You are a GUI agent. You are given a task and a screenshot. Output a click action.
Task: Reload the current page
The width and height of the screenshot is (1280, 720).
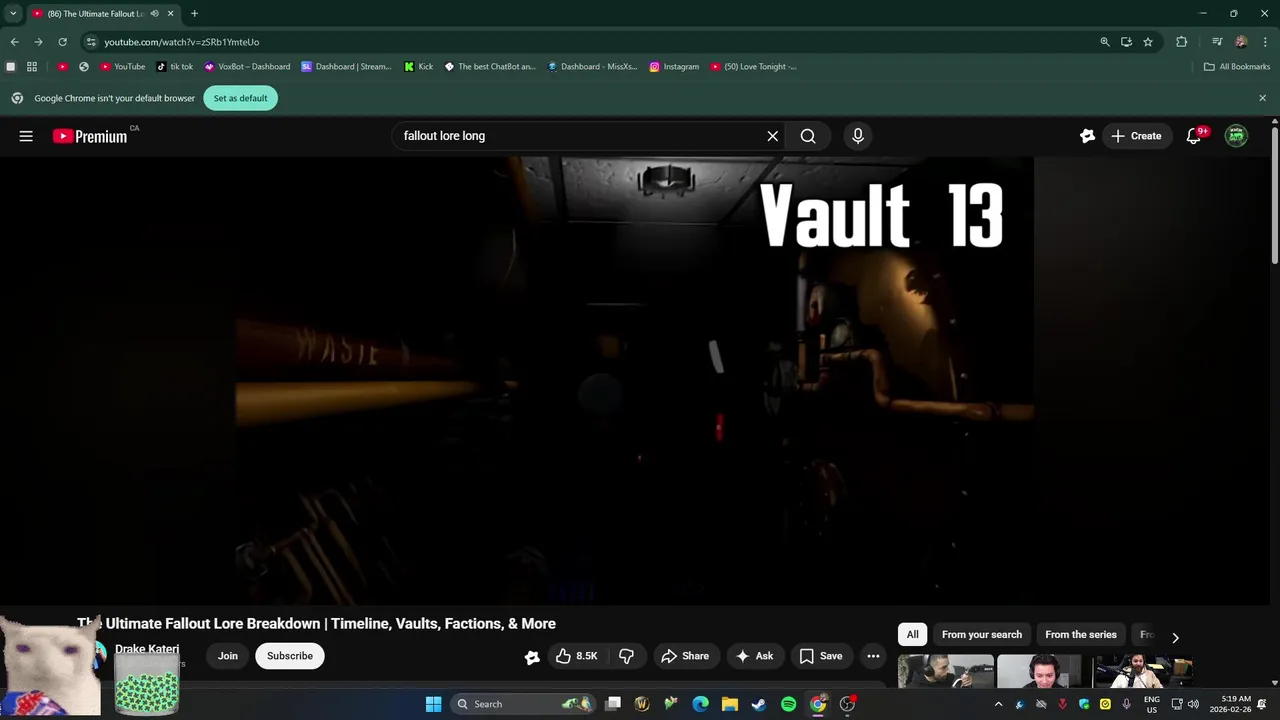(62, 42)
